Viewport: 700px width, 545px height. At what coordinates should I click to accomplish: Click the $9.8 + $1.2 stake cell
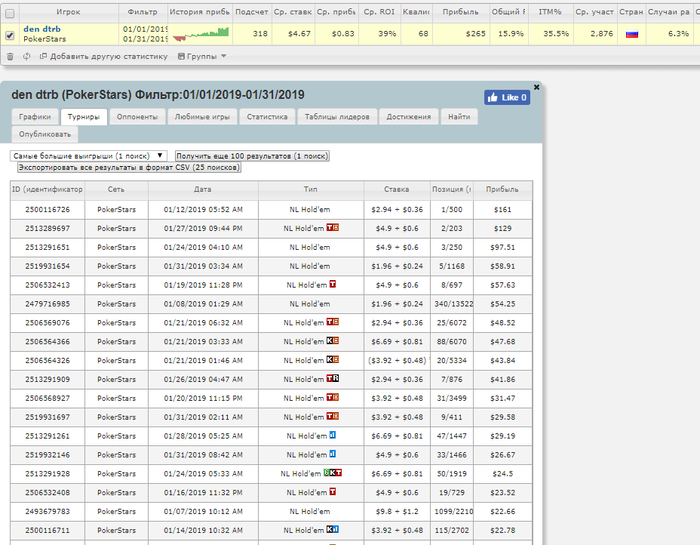[x=397, y=511]
